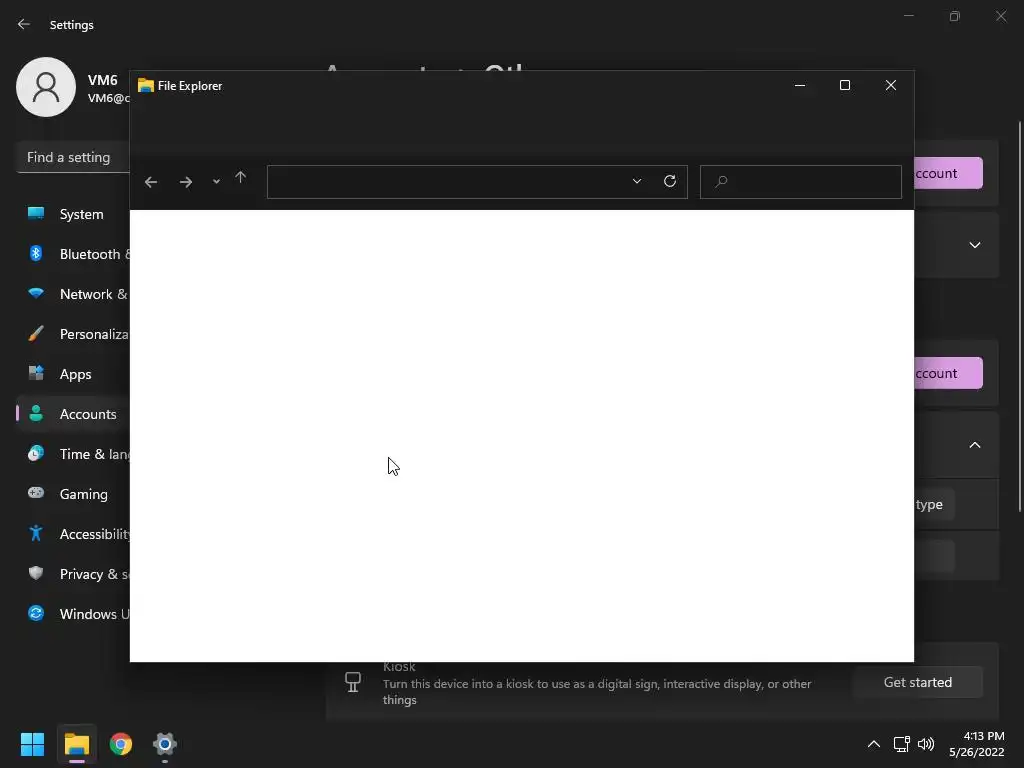Image resolution: width=1024 pixels, height=768 pixels.
Task: Click the lower account button in Settings
Action: point(948,373)
